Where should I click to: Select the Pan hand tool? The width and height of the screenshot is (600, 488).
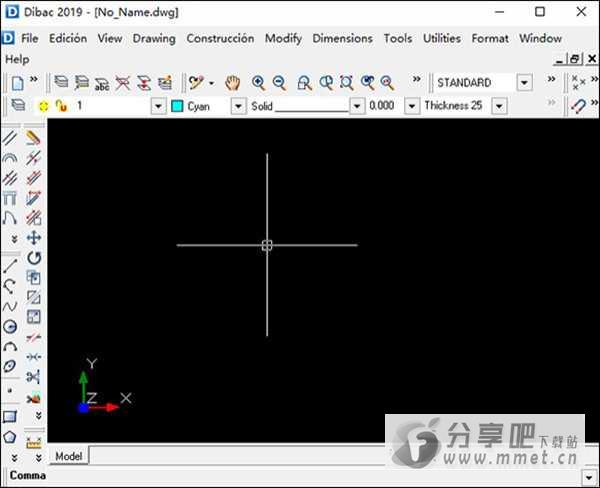tap(233, 83)
